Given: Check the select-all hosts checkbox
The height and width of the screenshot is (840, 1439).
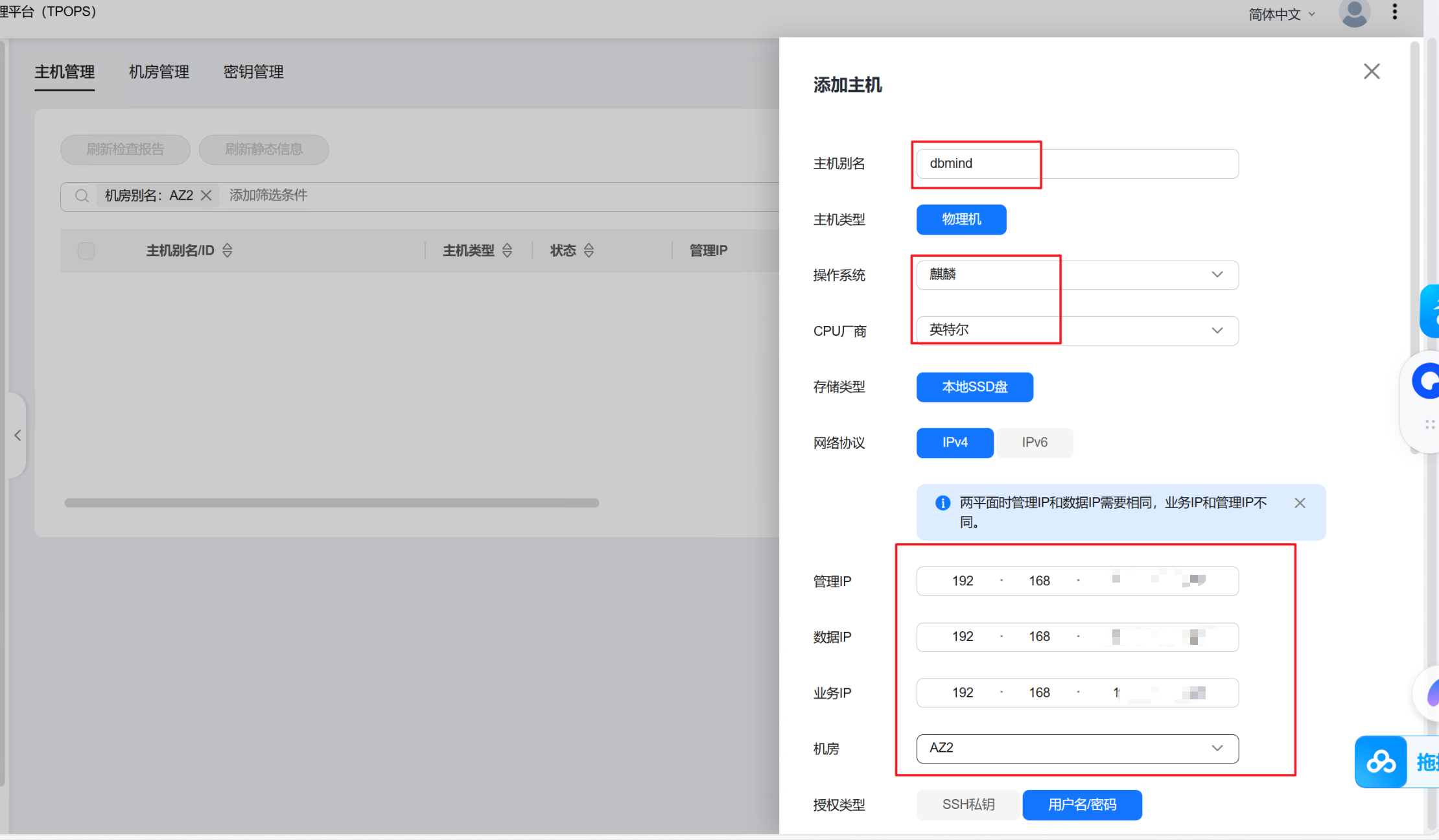Looking at the screenshot, I should pos(86,251).
